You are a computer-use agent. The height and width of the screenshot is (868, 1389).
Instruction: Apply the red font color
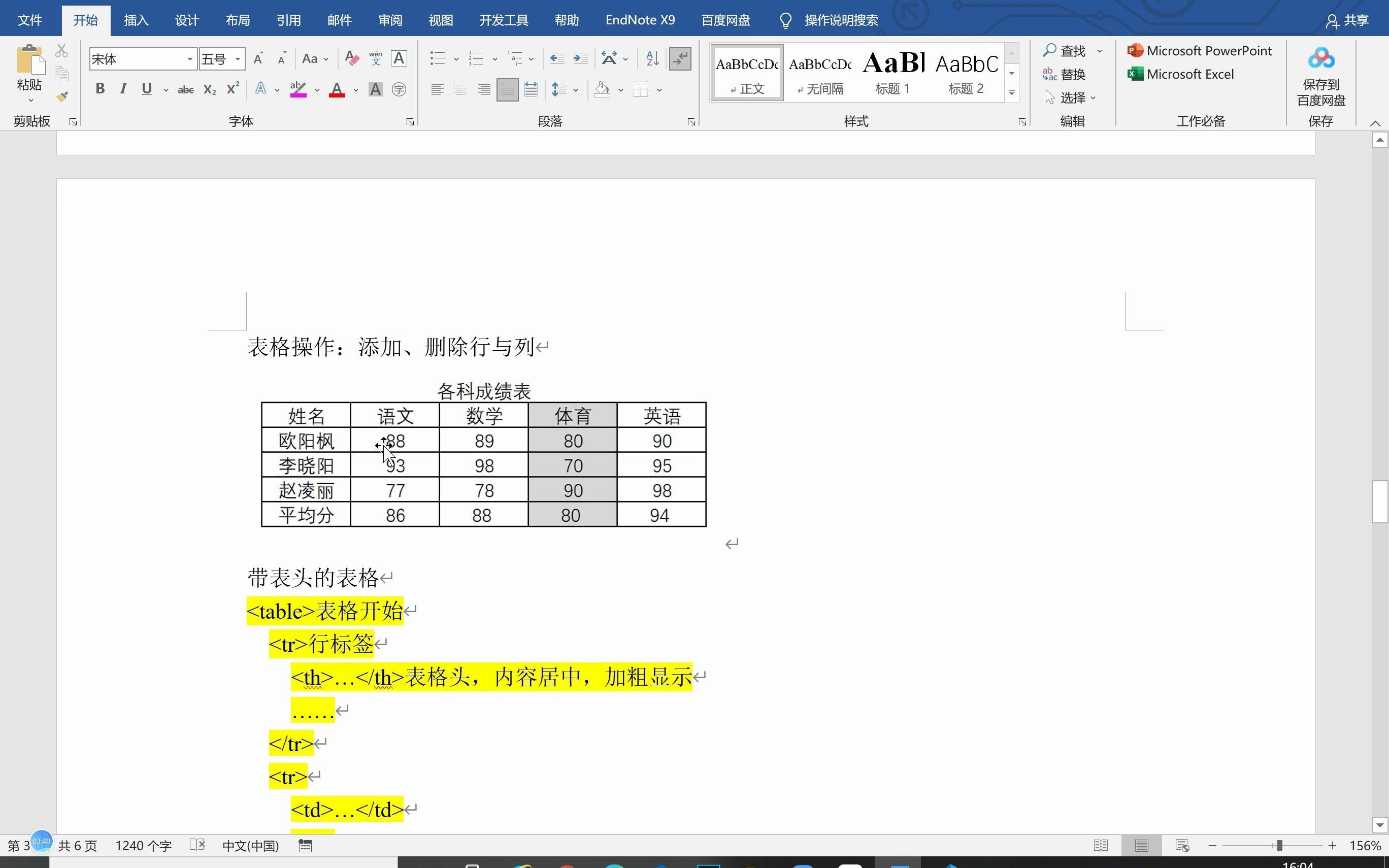pos(337,89)
